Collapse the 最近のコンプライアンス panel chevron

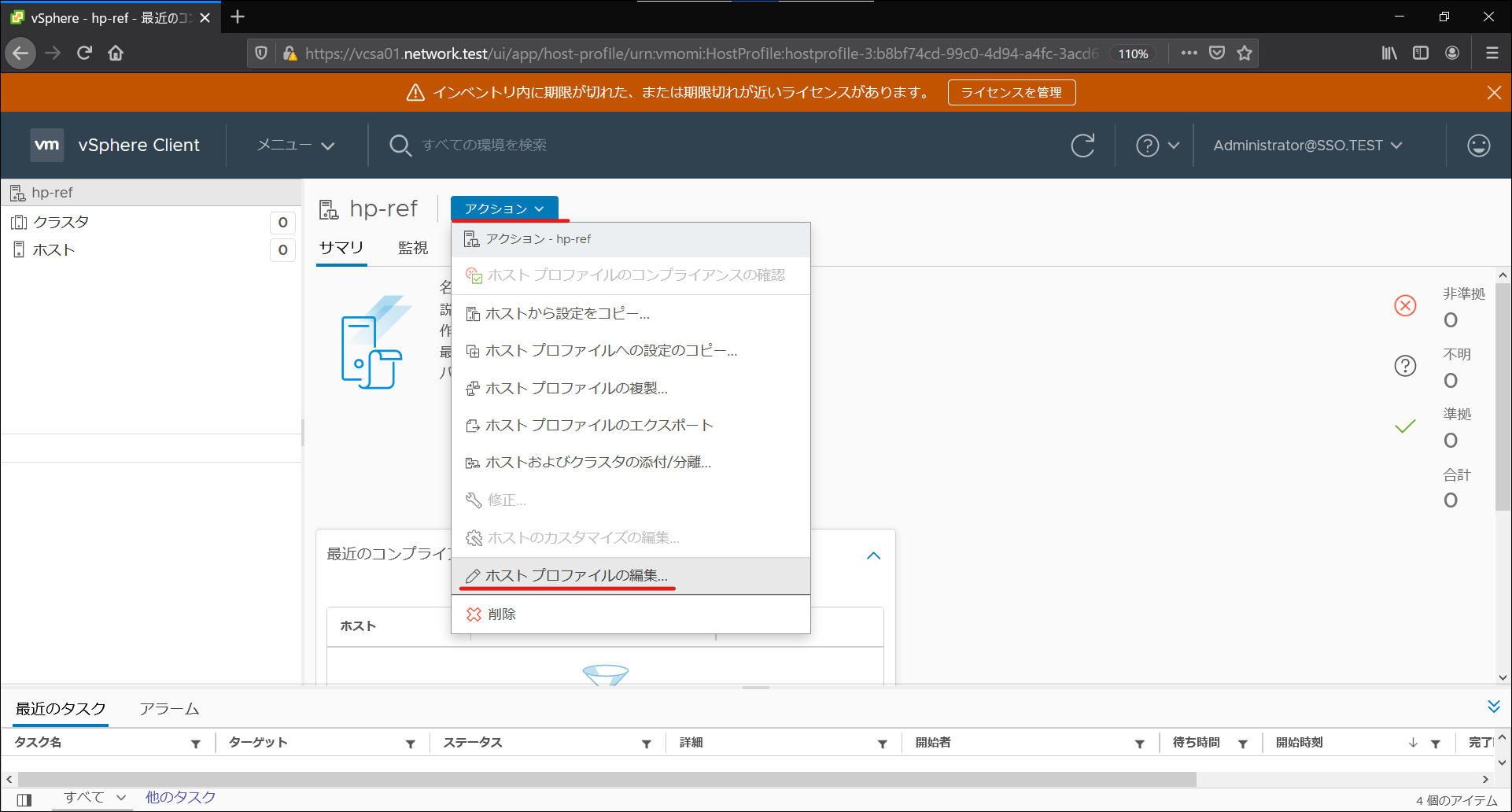click(x=873, y=555)
